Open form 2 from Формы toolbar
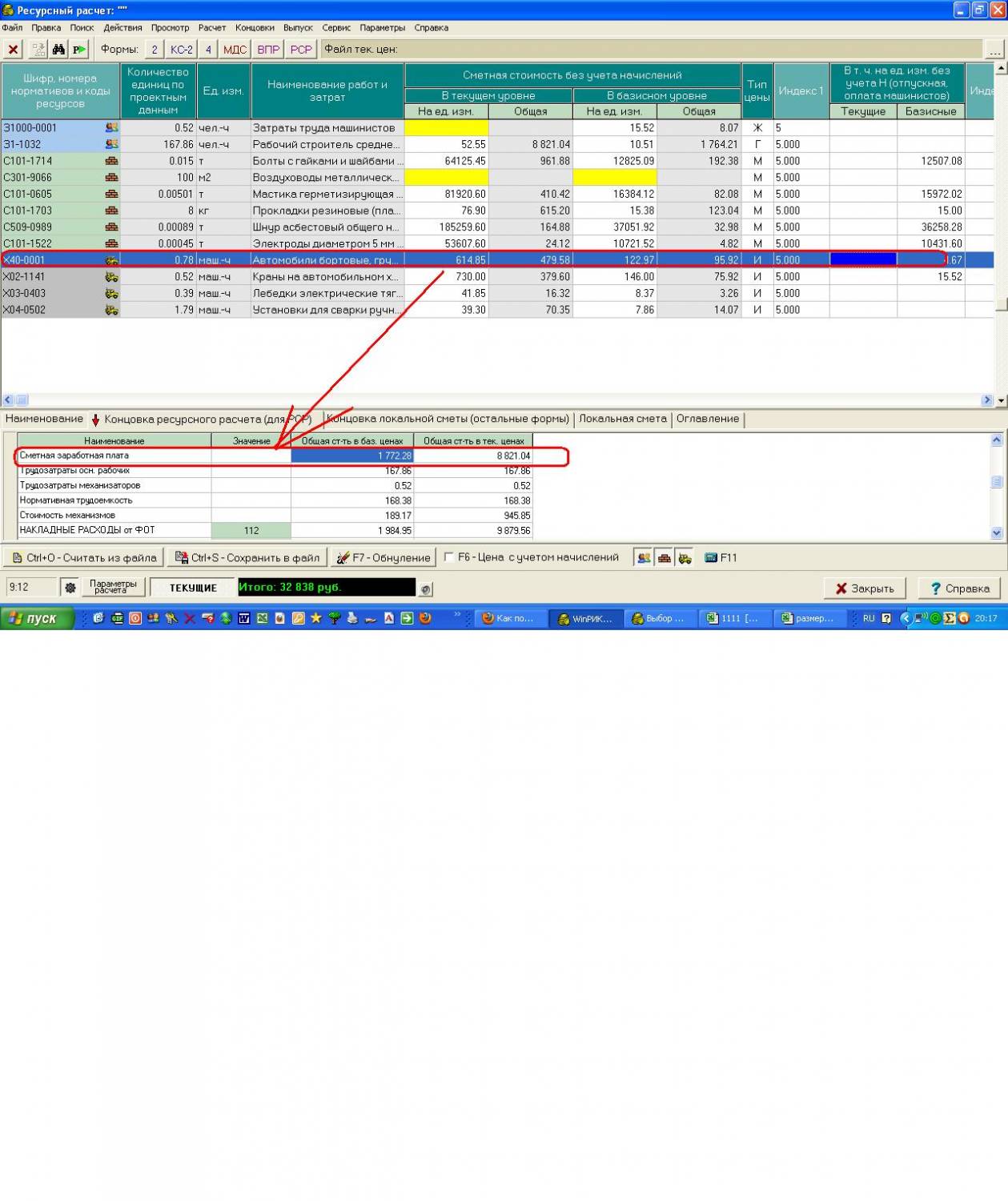 (155, 50)
